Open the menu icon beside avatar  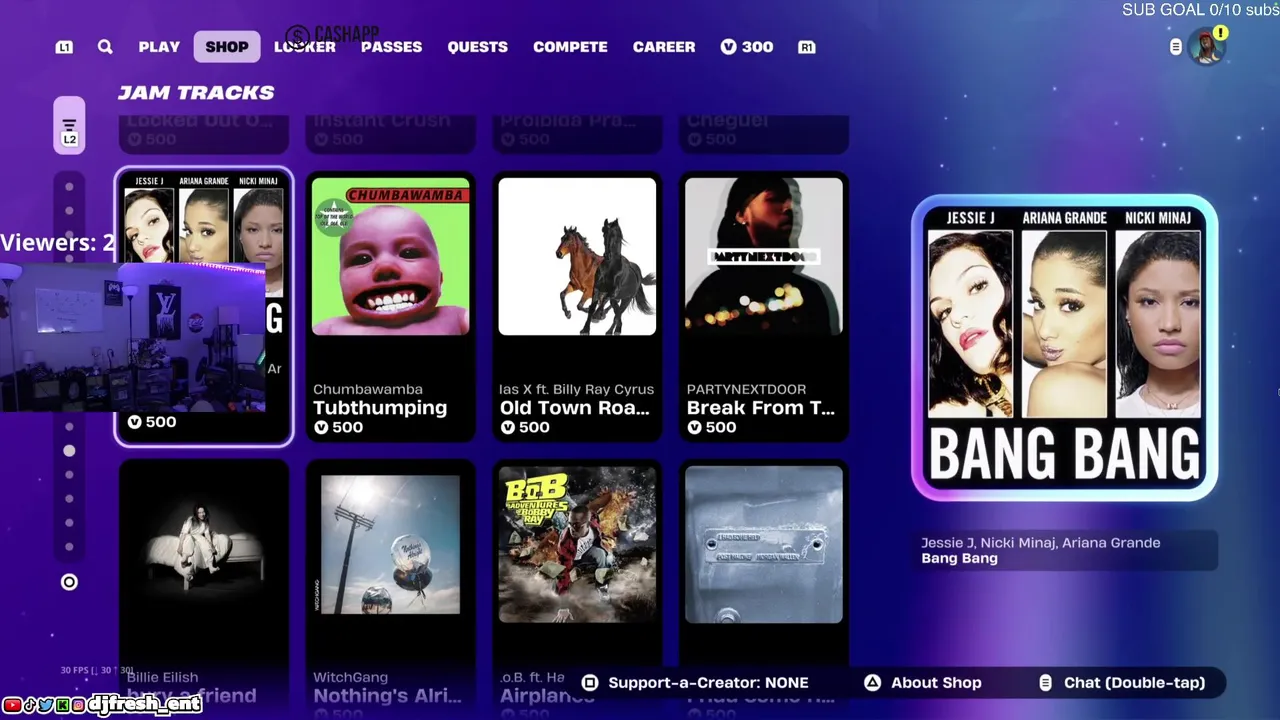[x=1176, y=47]
